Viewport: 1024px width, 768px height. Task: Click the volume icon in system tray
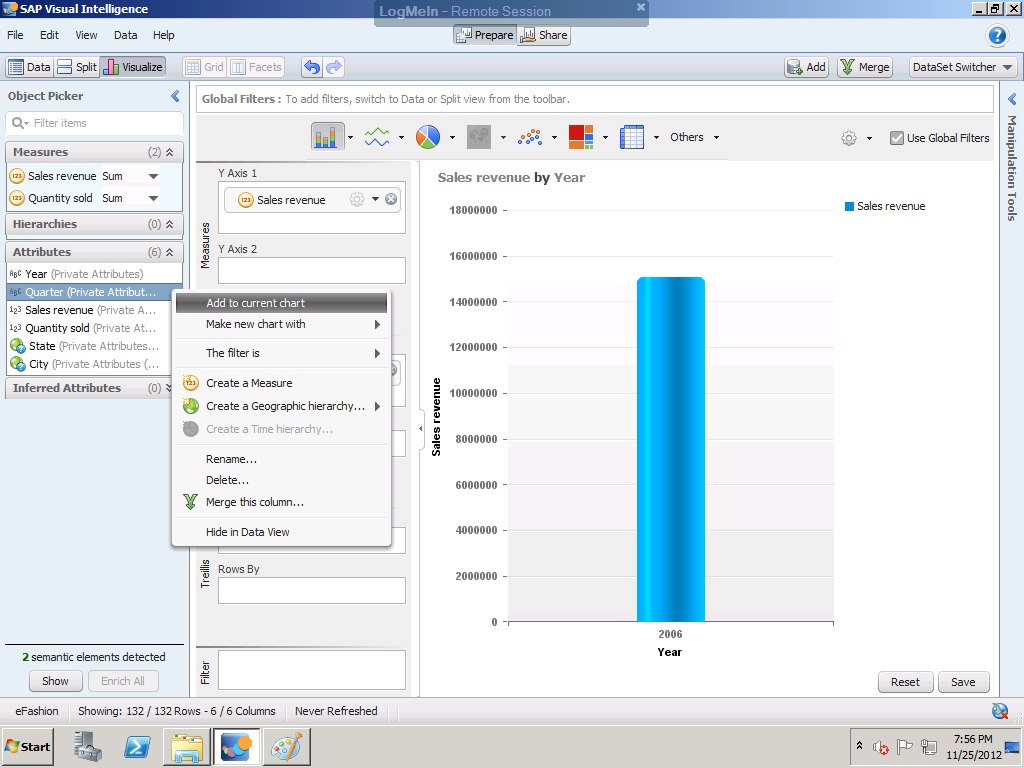(880, 746)
